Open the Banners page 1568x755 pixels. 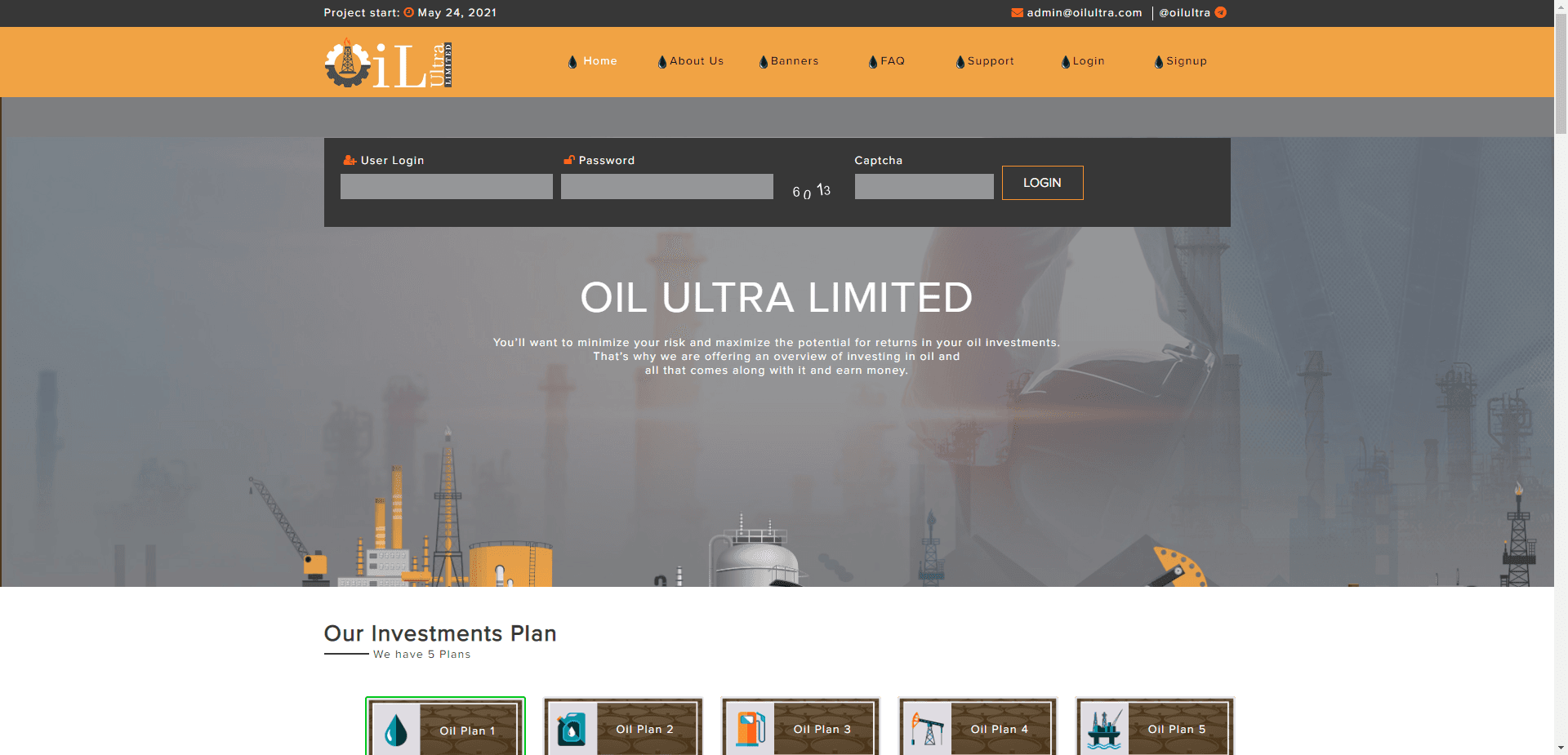[794, 61]
